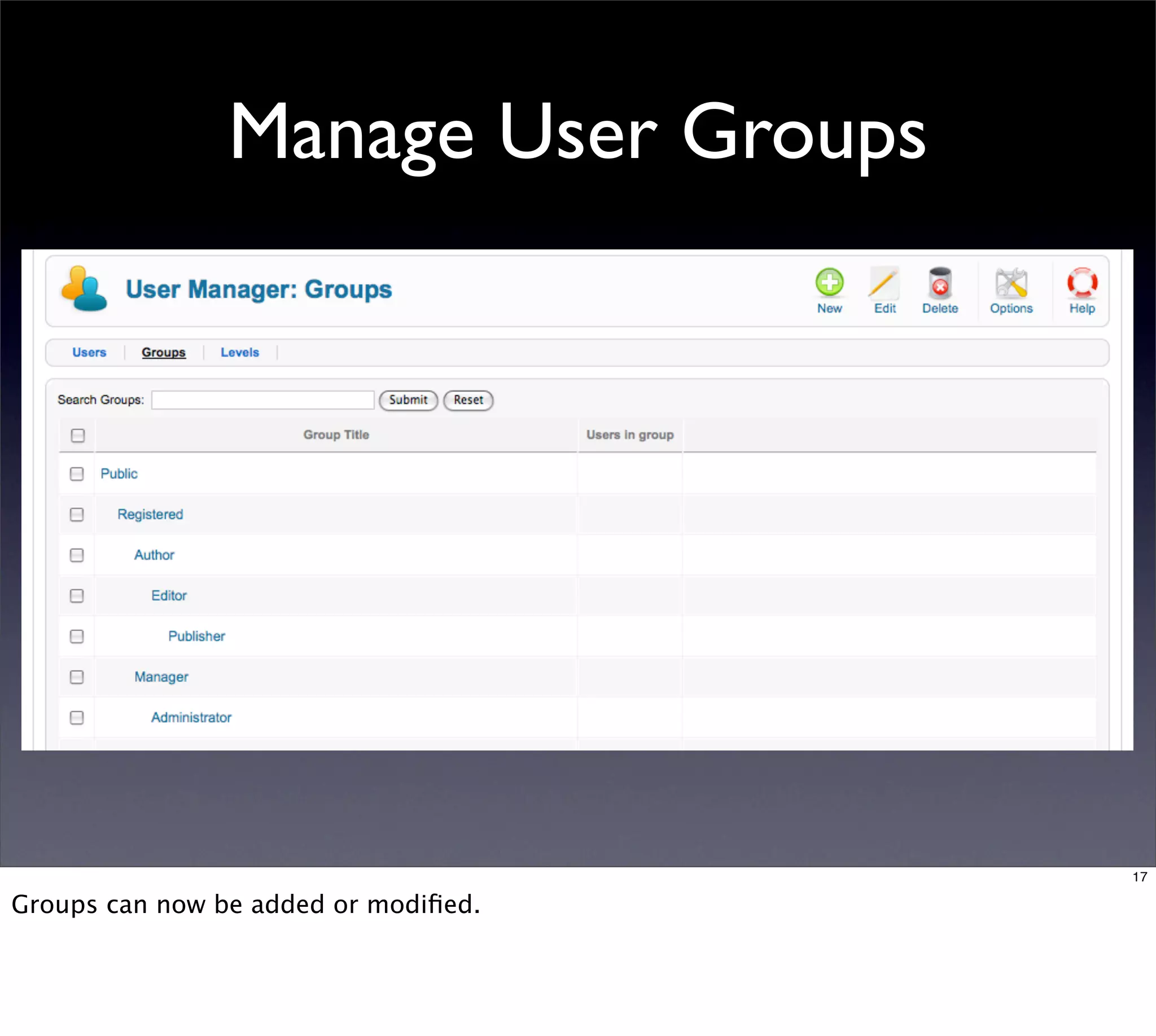Check the Registered group checkbox
Screen dimensions: 1156x1036
77,515
